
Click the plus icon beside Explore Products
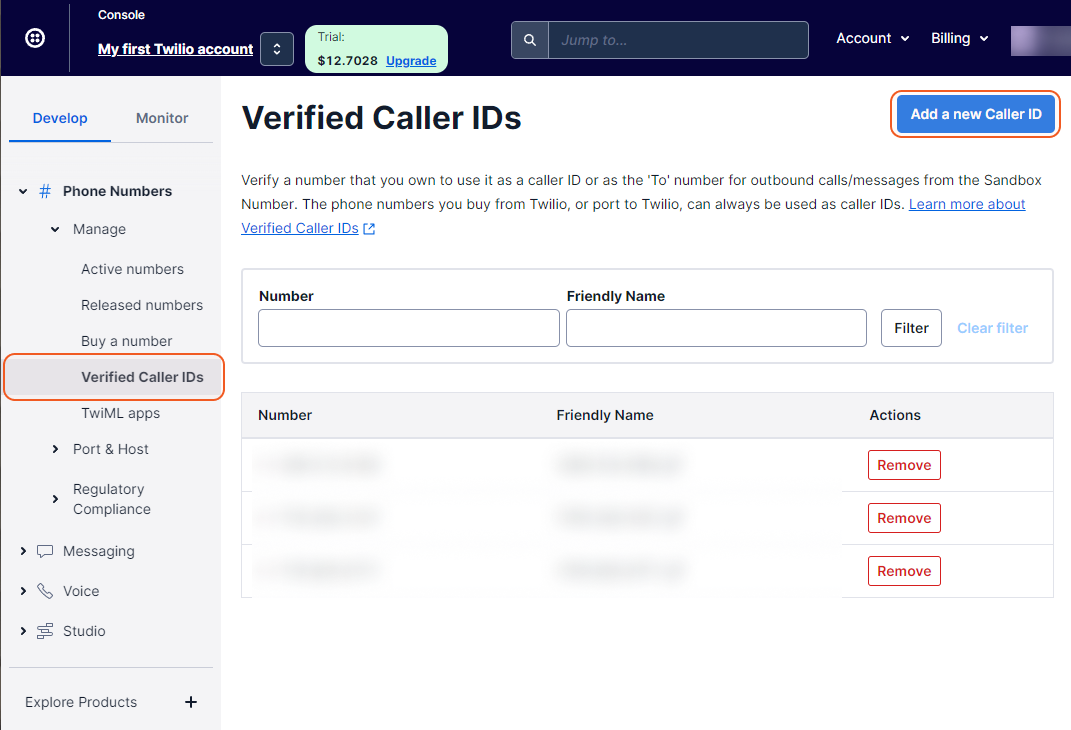click(191, 702)
